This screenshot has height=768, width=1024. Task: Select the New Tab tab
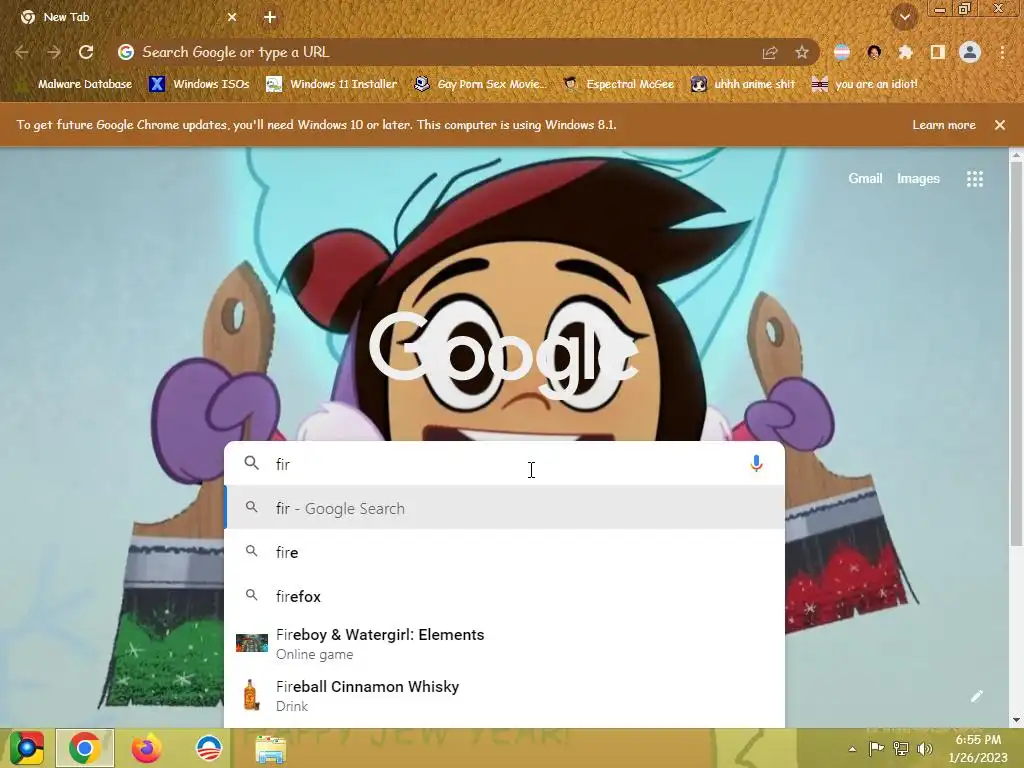(x=128, y=18)
